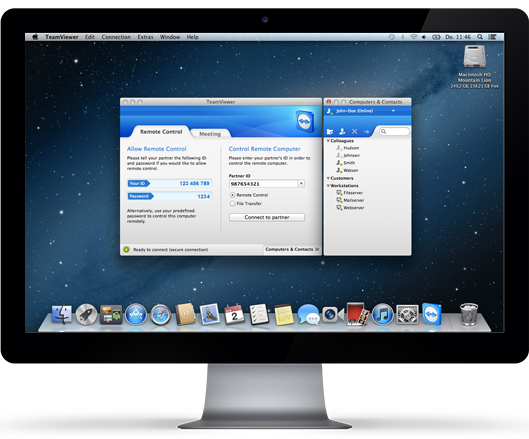Open Finder from the dock
Image resolution: width=529 pixels, height=439 pixels.
pos(62,314)
